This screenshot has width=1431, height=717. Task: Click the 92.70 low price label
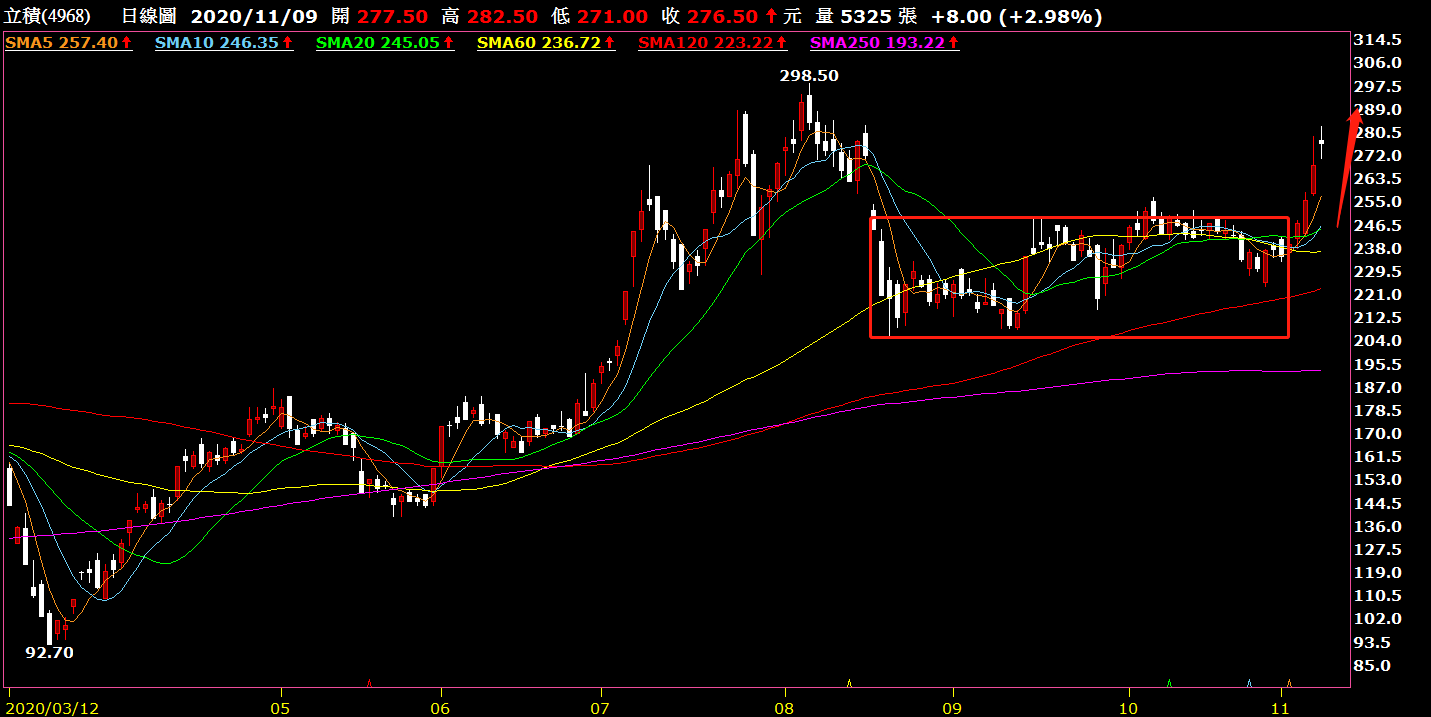[x=49, y=652]
